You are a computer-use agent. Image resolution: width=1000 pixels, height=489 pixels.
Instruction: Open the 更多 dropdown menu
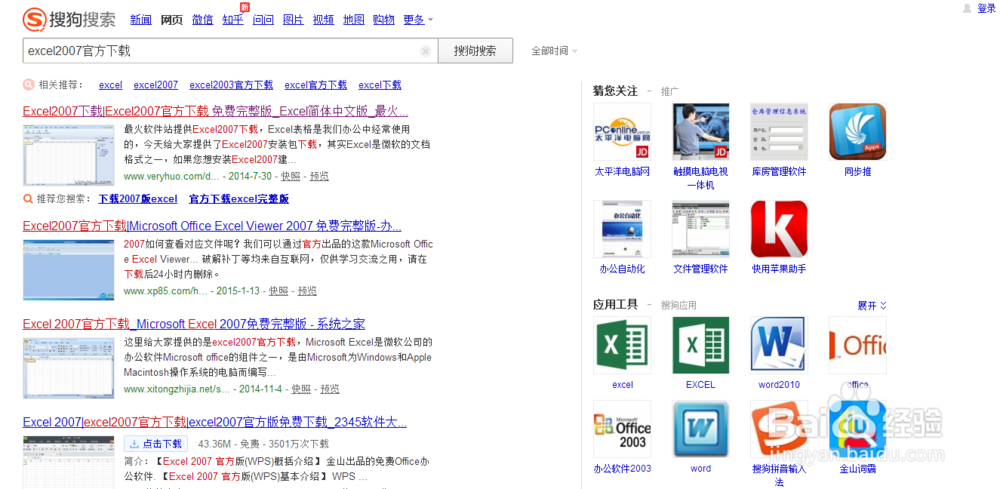click(418, 20)
